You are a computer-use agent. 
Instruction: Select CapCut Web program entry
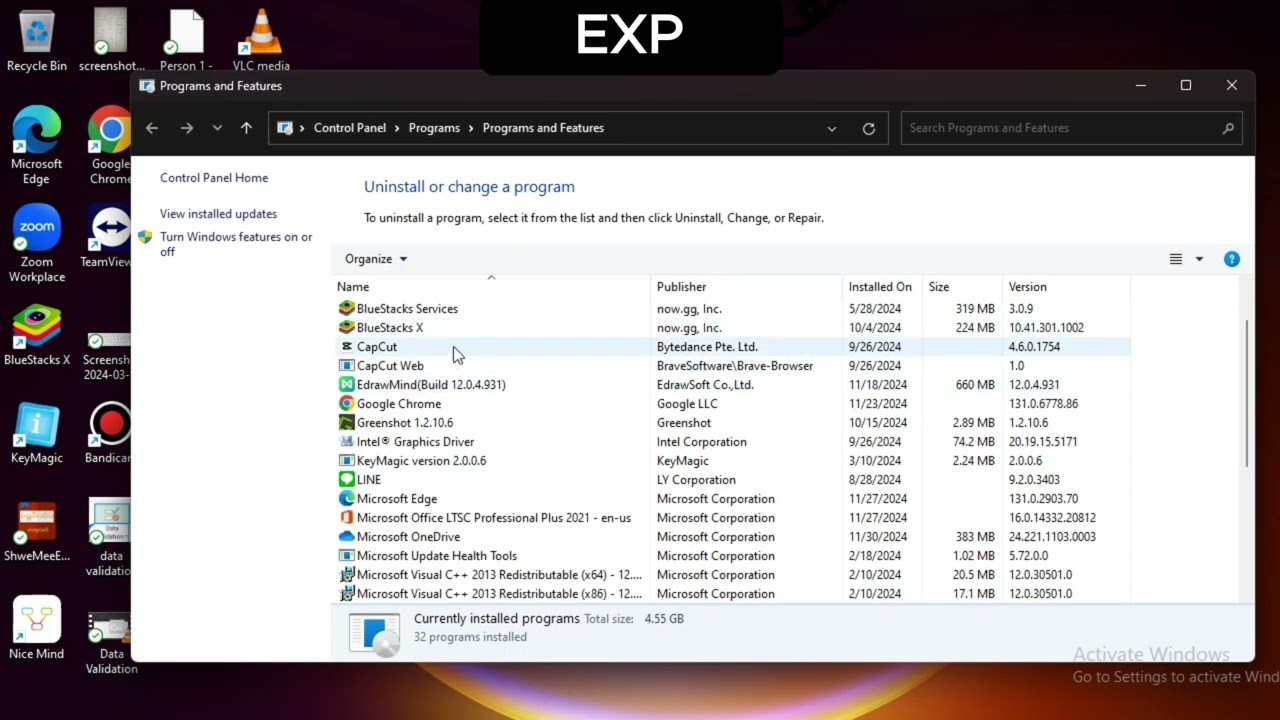pos(732,366)
